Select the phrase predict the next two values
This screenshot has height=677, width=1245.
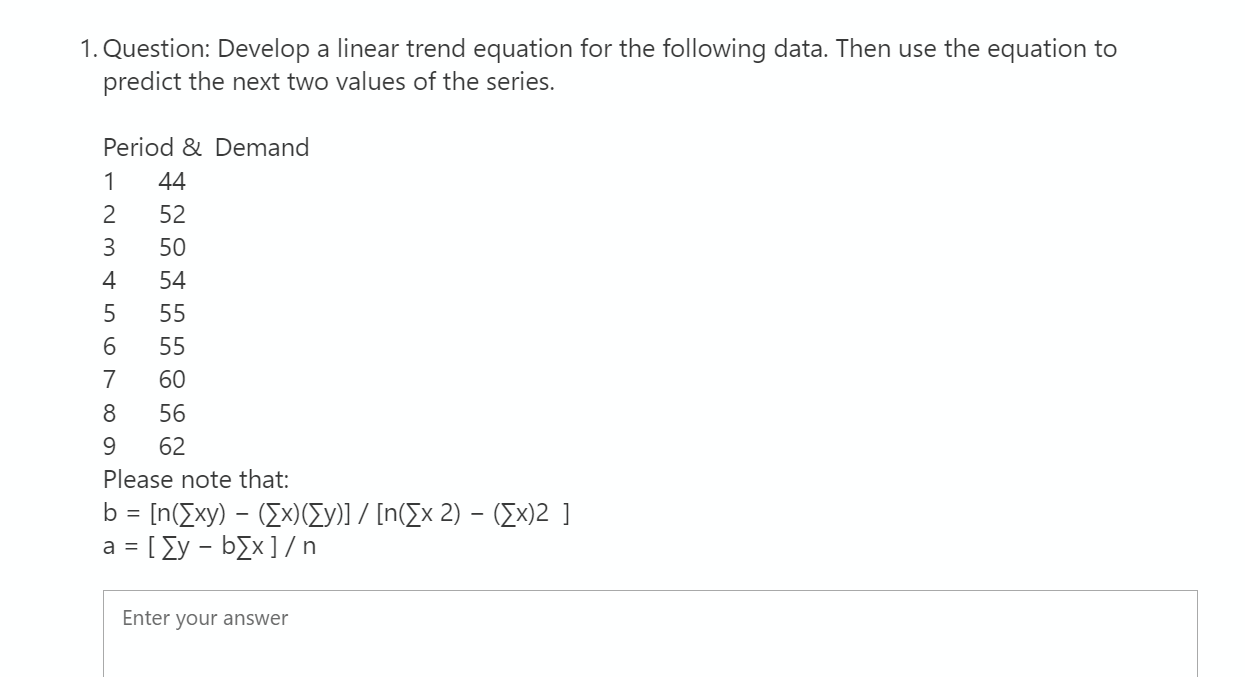270,81
